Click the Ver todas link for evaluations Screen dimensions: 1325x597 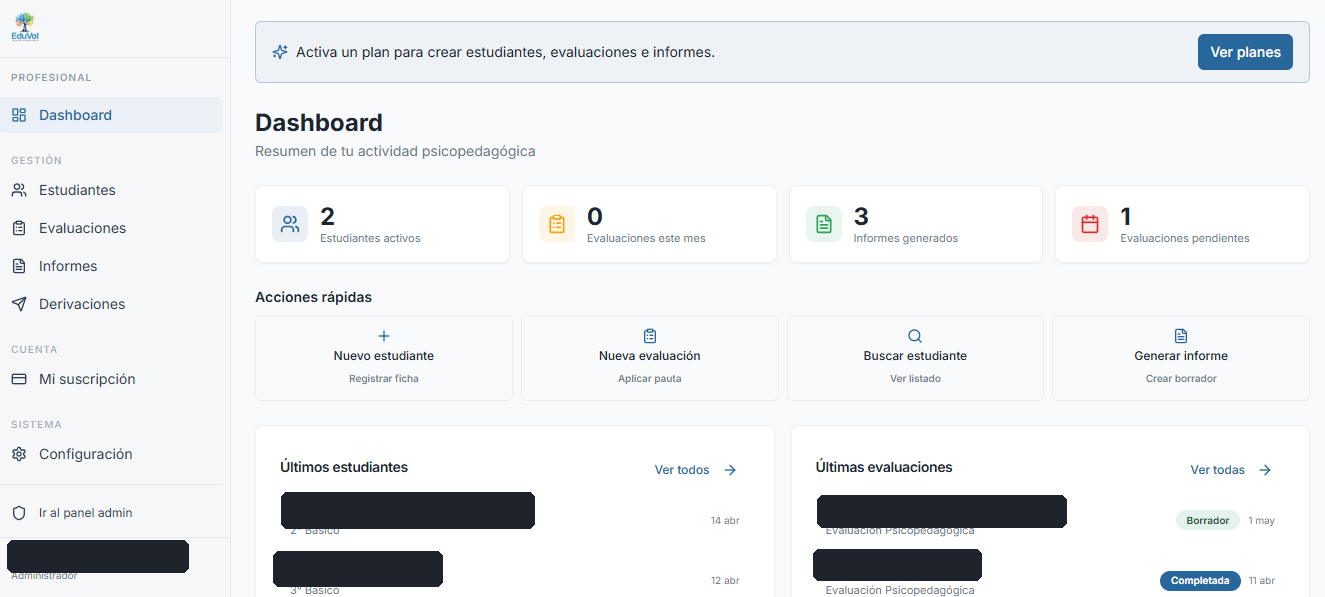click(x=1217, y=470)
